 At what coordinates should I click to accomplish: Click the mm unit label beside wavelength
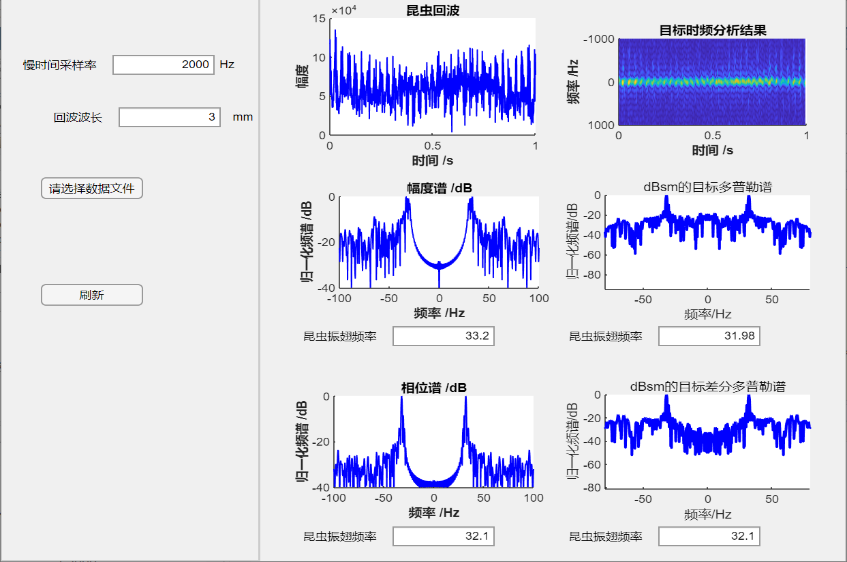[x=243, y=117]
